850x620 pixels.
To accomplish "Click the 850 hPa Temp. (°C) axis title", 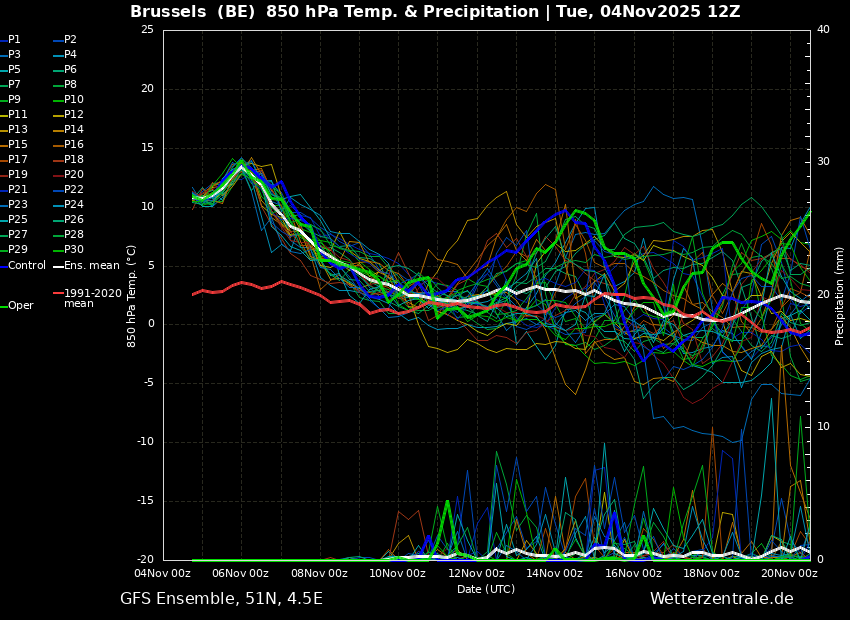I will (132, 295).
